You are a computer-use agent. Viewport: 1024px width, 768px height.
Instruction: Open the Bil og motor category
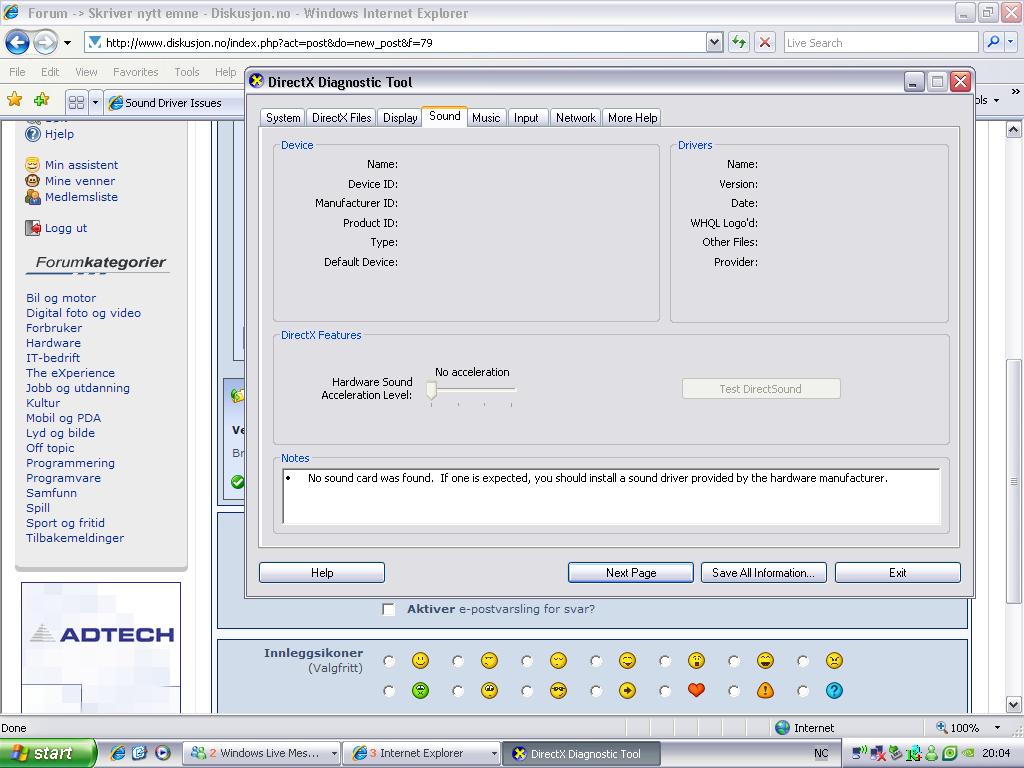click(x=61, y=298)
